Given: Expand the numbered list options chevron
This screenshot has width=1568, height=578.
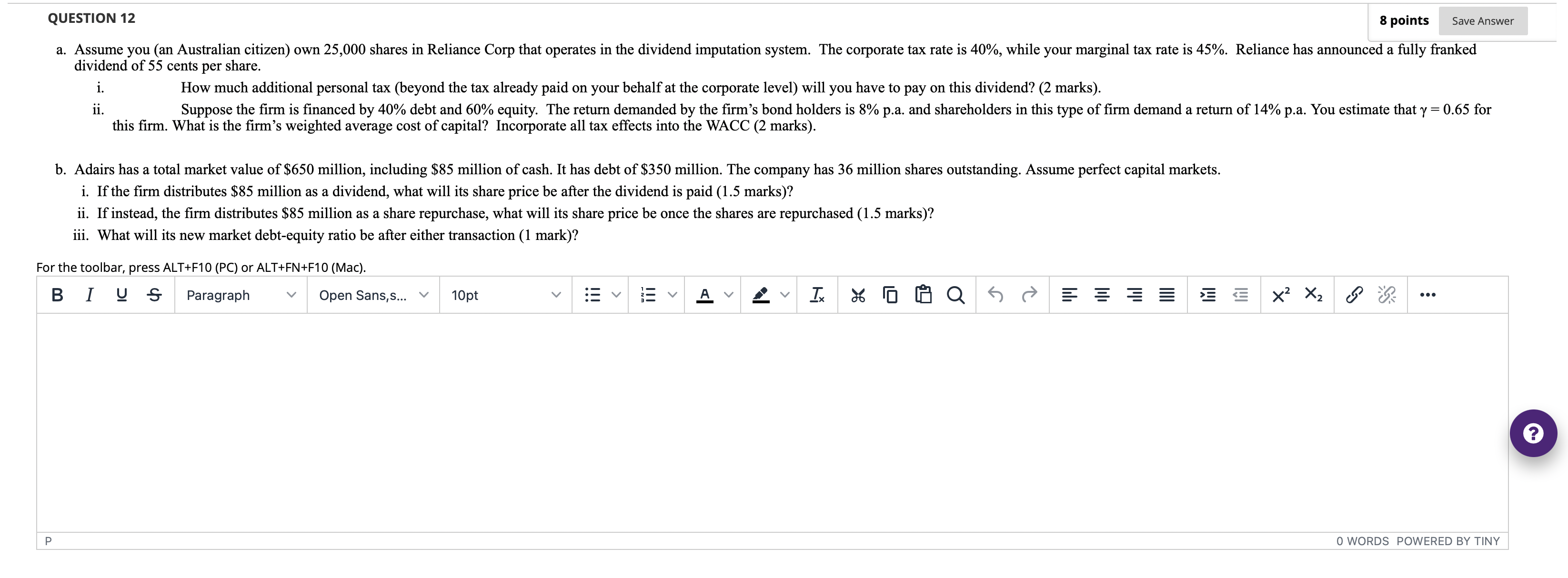Looking at the screenshot, I should (x=673, y=295).
